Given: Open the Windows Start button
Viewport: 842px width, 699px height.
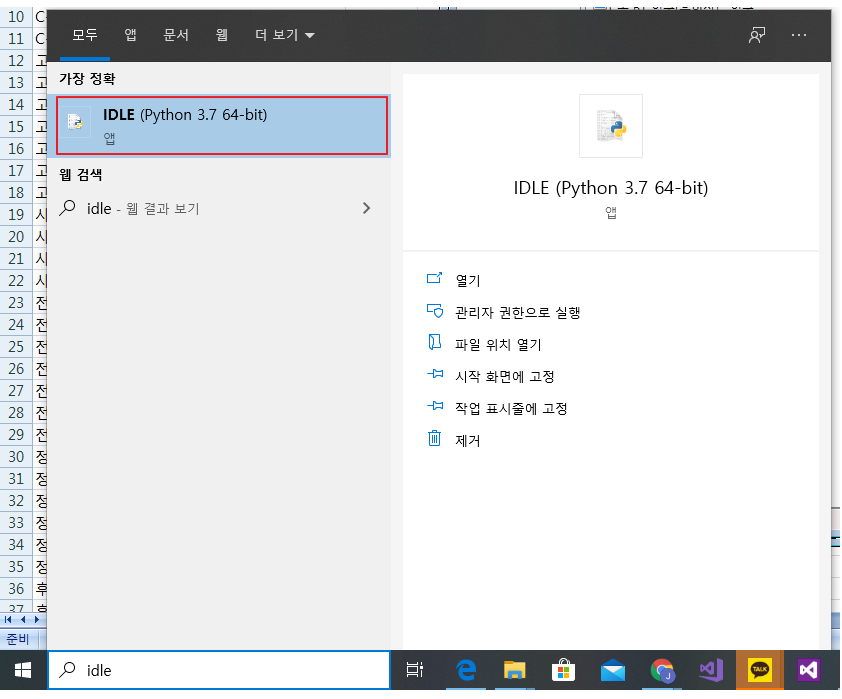Looking at the screenshot, I should click(23, 670).
